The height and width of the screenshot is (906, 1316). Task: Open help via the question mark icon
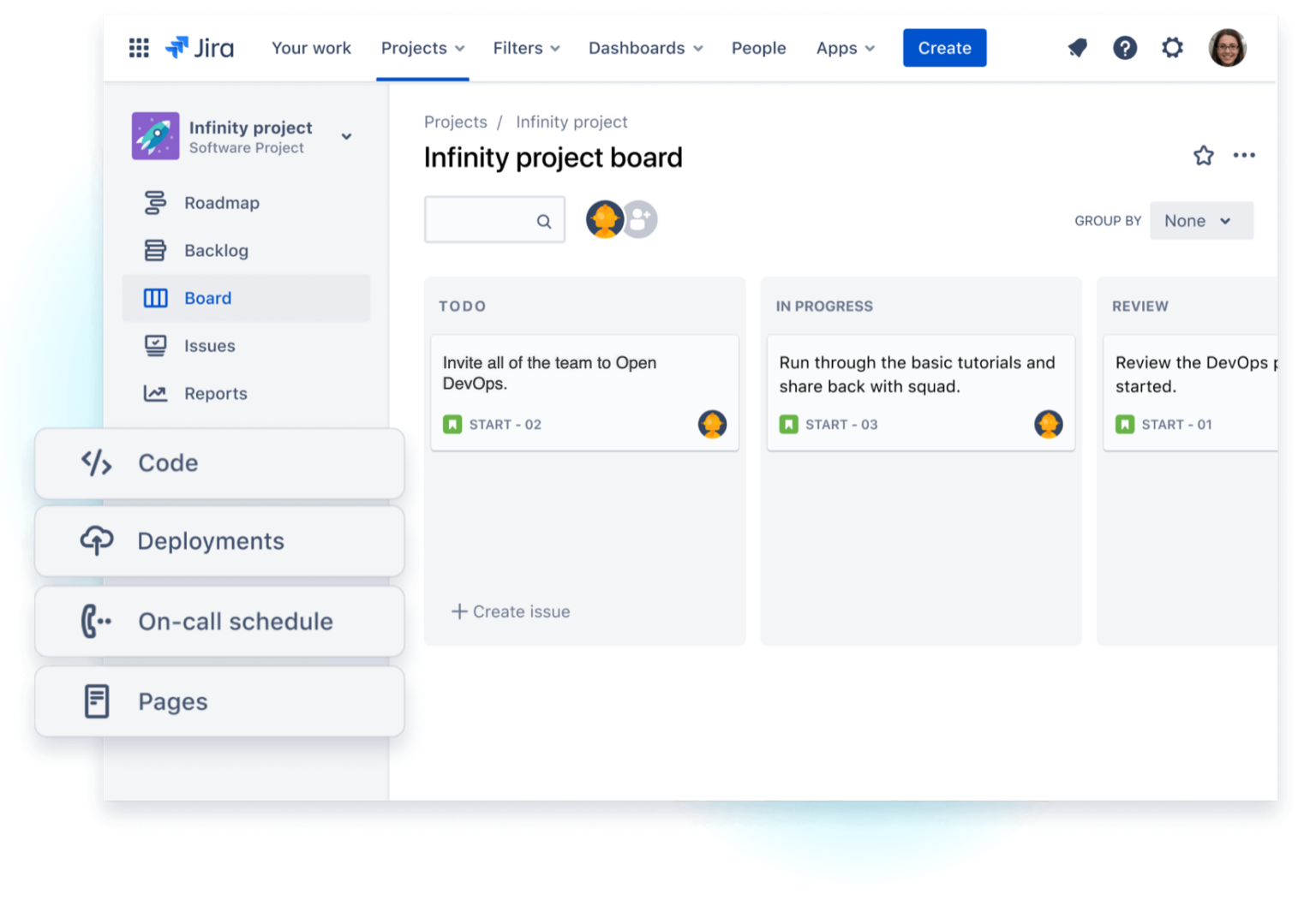pyautogui.click(x=1125, y=48)
